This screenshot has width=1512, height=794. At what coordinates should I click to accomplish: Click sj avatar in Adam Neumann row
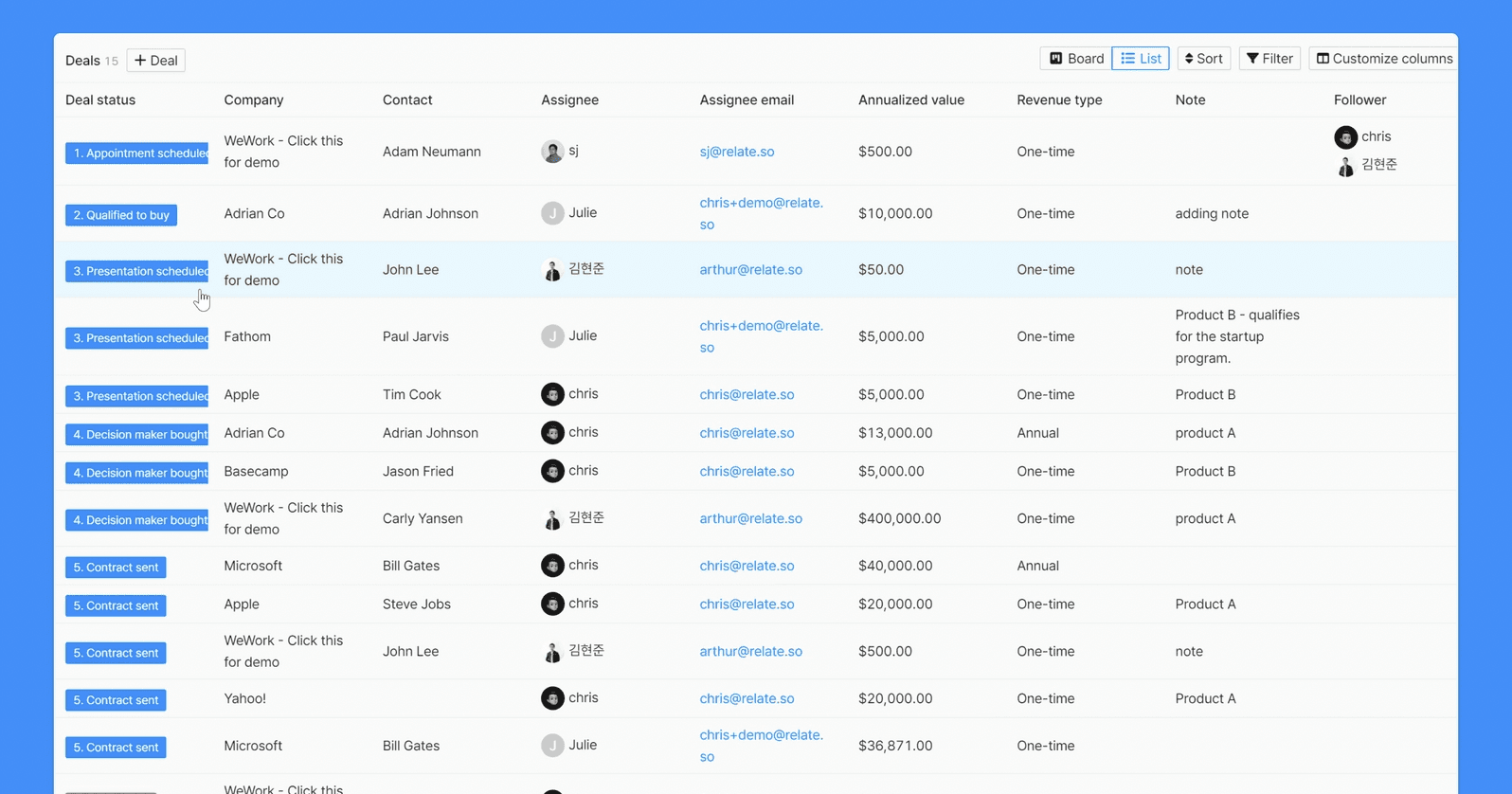click(552, 152)
